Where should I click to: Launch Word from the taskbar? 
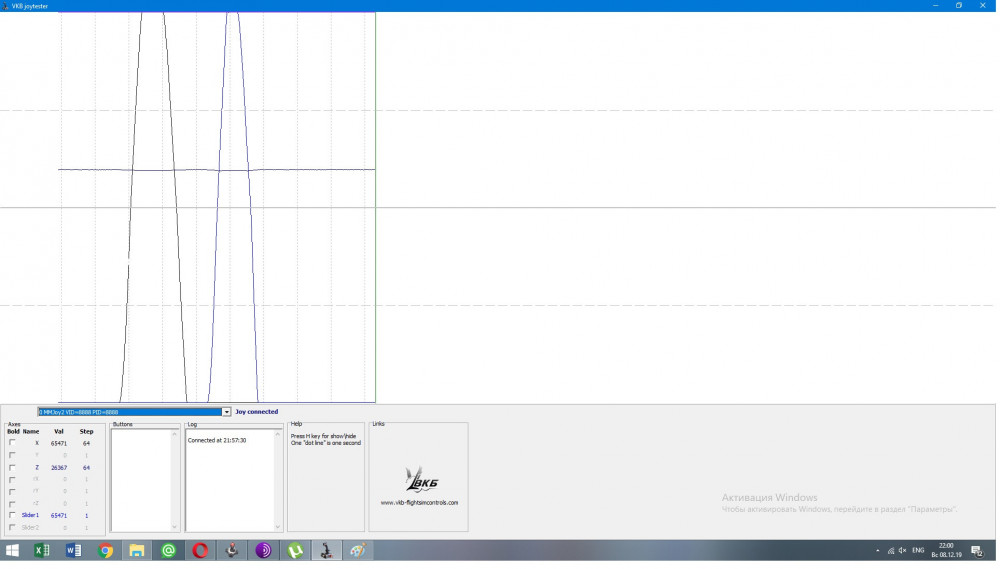[x=73, y=551]
